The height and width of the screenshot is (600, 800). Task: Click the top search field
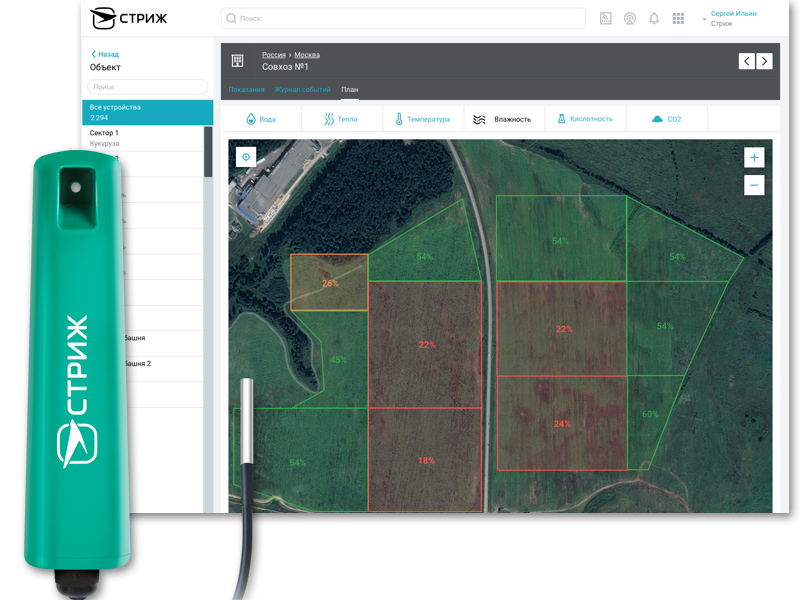pos(403,18)
